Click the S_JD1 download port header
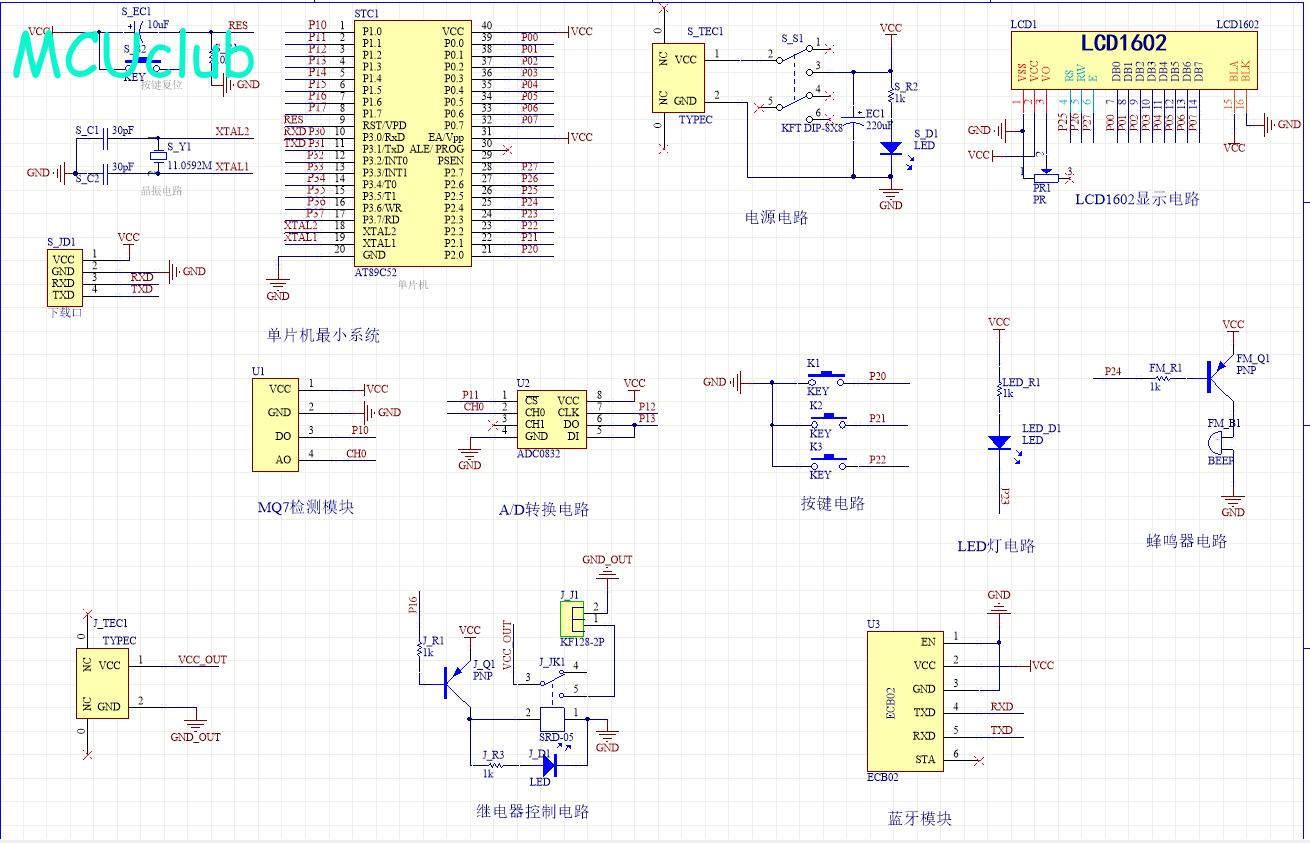Viewport: 1310px width, 843px height. coord(63,277)
